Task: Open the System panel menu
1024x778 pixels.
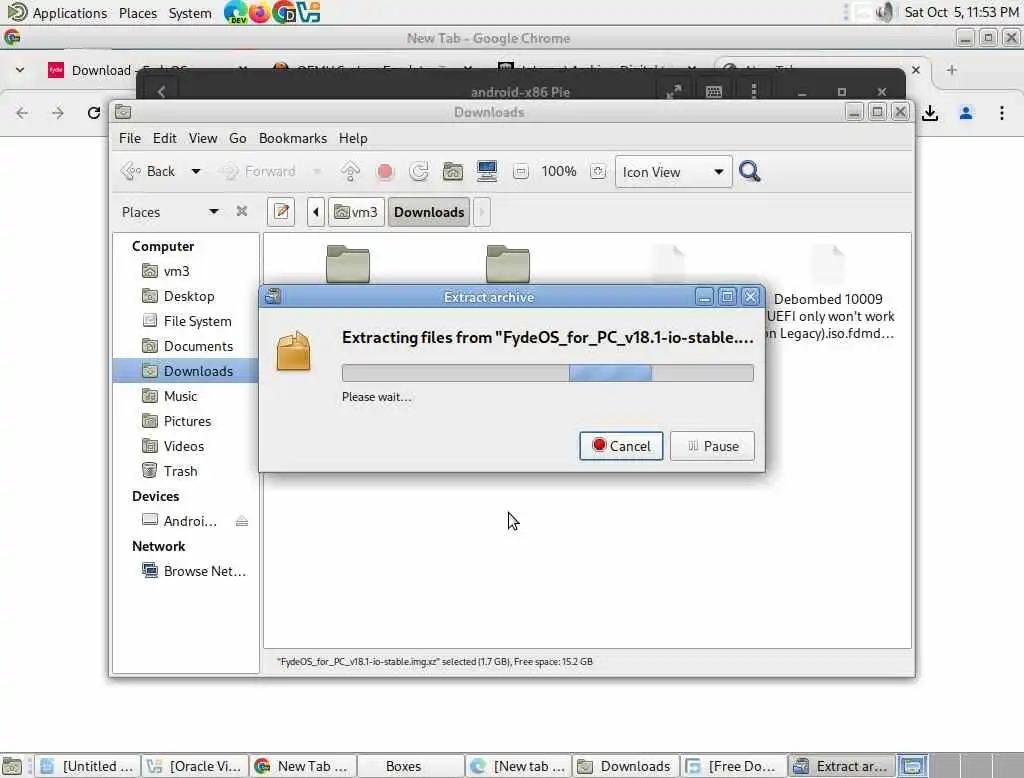Action: (190, 13)
